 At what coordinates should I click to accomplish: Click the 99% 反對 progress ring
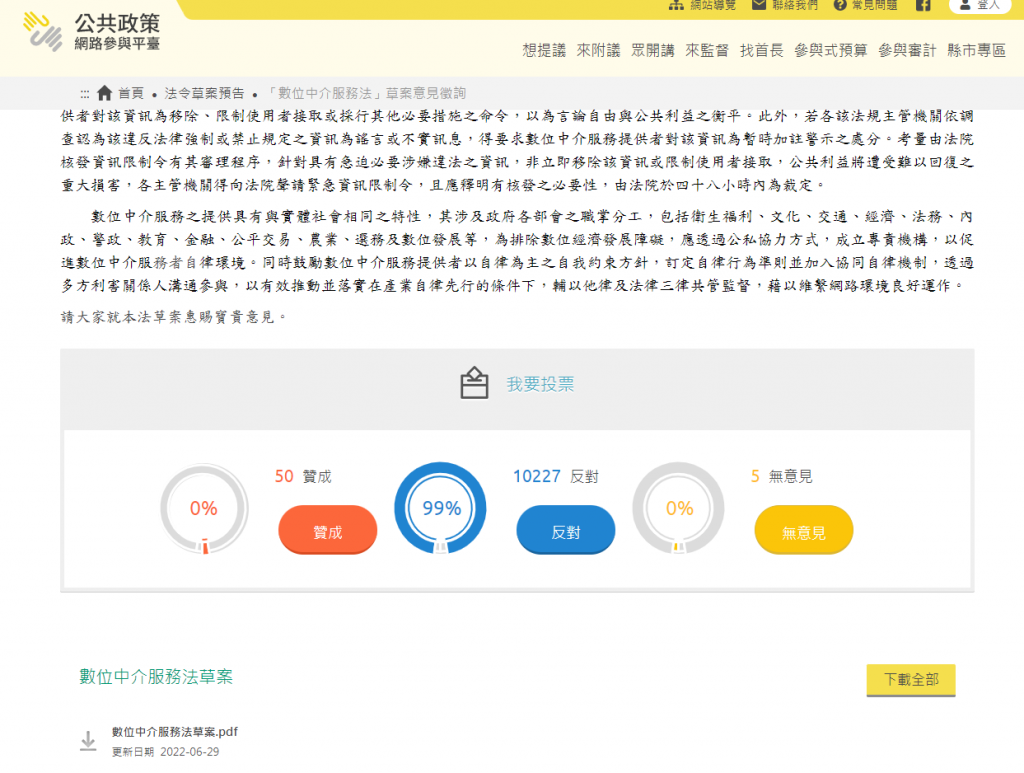[441, 508]
